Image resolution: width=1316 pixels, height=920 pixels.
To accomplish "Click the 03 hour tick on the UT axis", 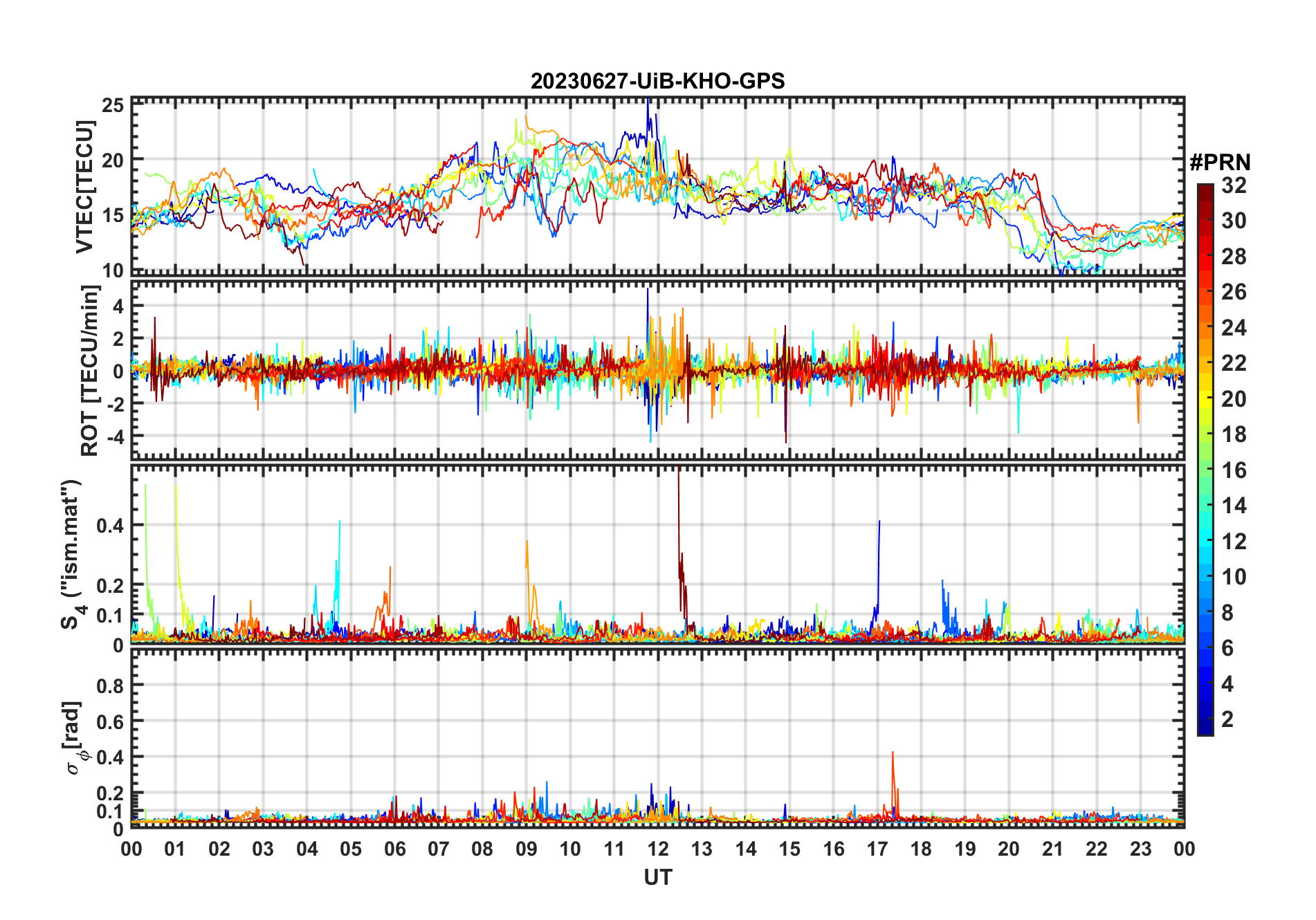I will click(263, 849).
